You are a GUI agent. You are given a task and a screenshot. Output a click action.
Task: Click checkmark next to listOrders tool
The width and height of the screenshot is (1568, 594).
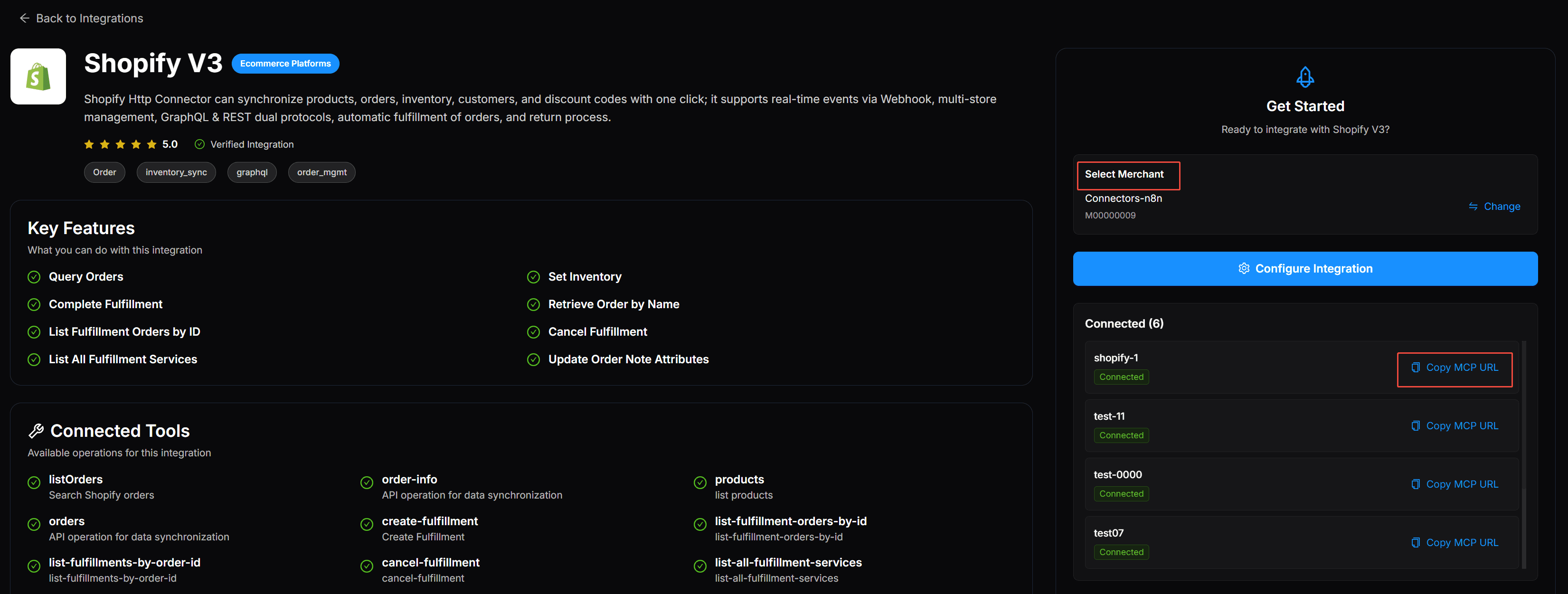(34, 482)
